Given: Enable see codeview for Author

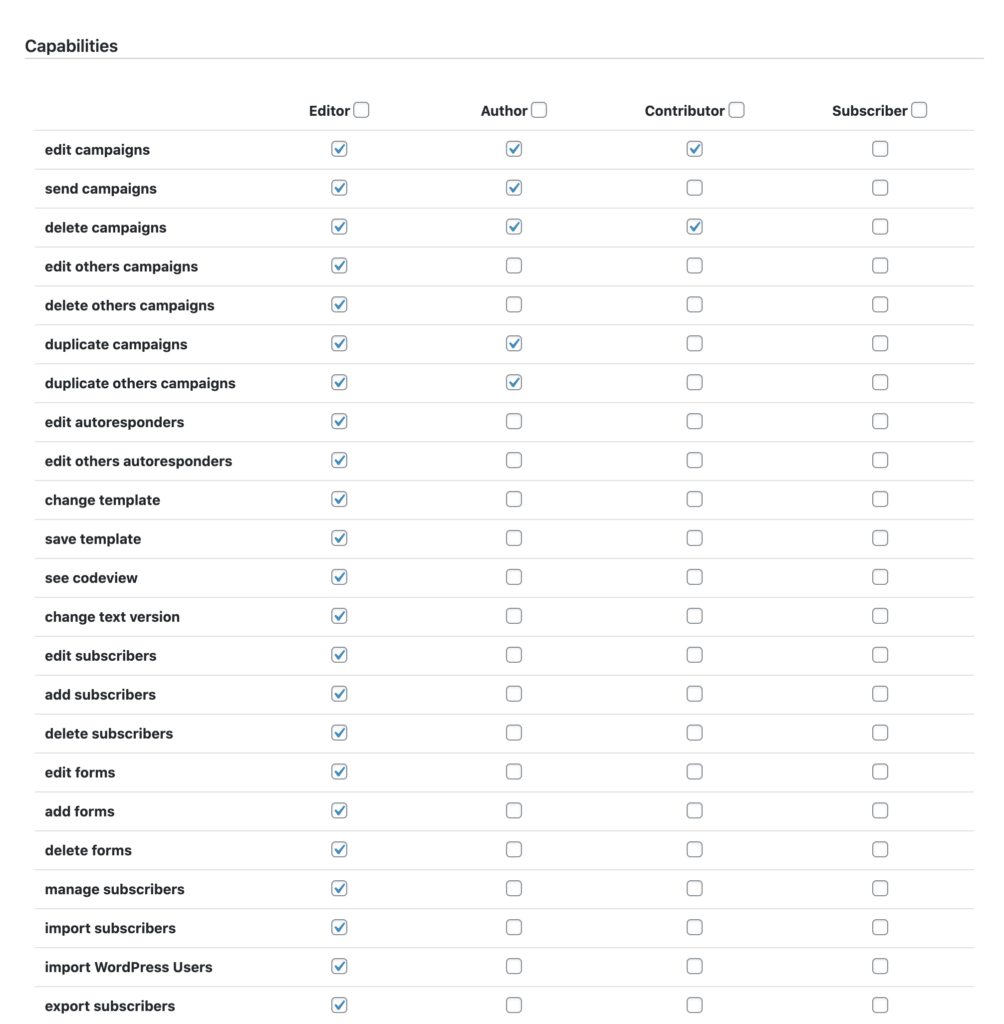Looking at the screenshot, I should click(514, 577).
